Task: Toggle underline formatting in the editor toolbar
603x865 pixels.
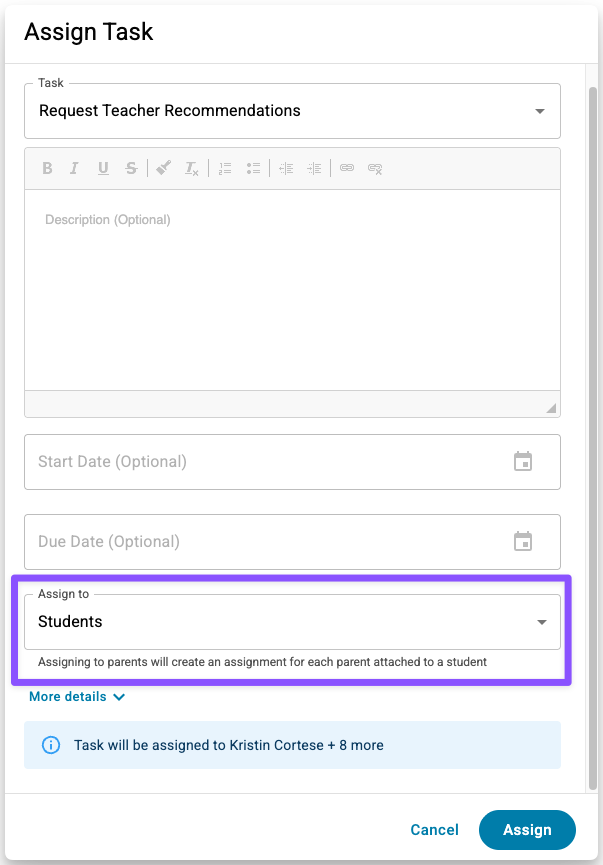Action: [x=103, y=169]
